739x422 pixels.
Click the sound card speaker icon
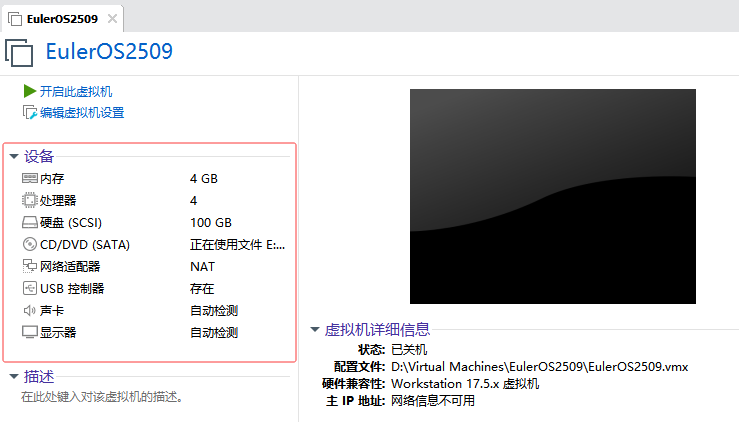click(29, 310)
